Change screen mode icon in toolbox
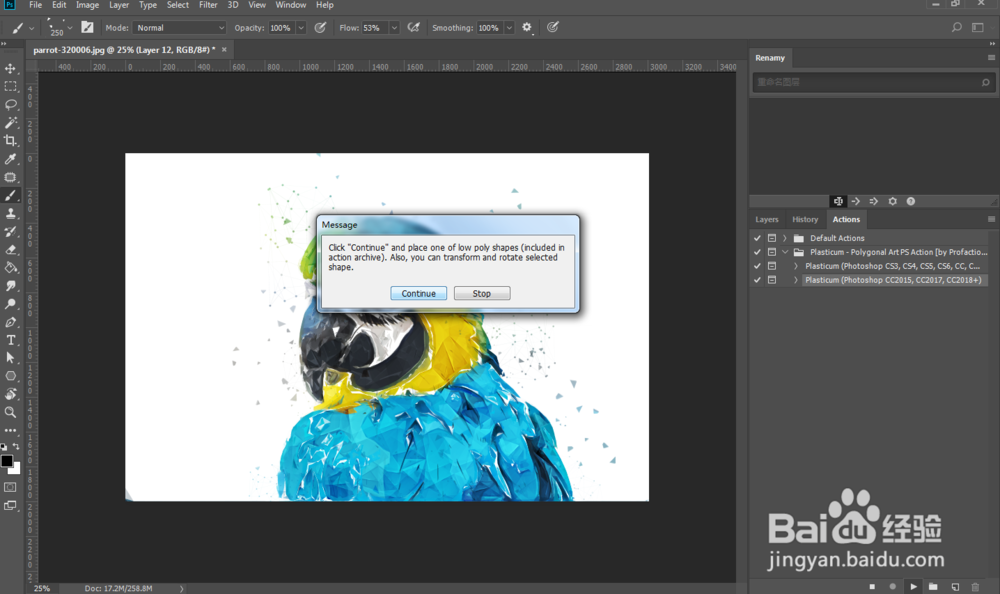Screen dimensions: 1000x594 point(10,506)
